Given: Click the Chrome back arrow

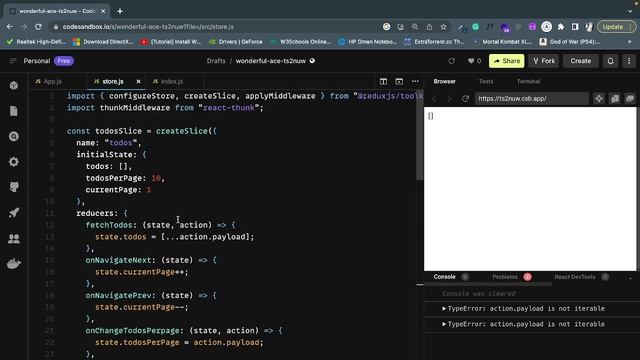Looking at the screenshot, I should click(10, 27).
